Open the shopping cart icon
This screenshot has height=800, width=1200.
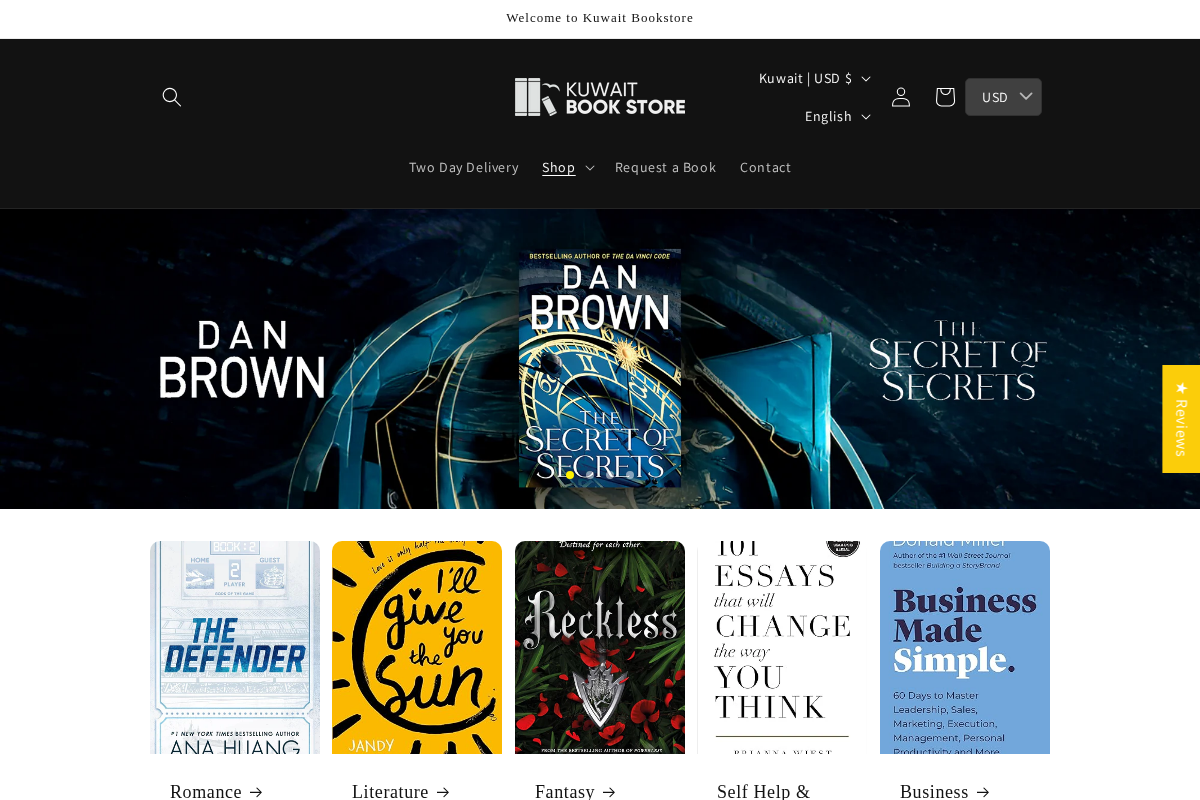point(944,96)
